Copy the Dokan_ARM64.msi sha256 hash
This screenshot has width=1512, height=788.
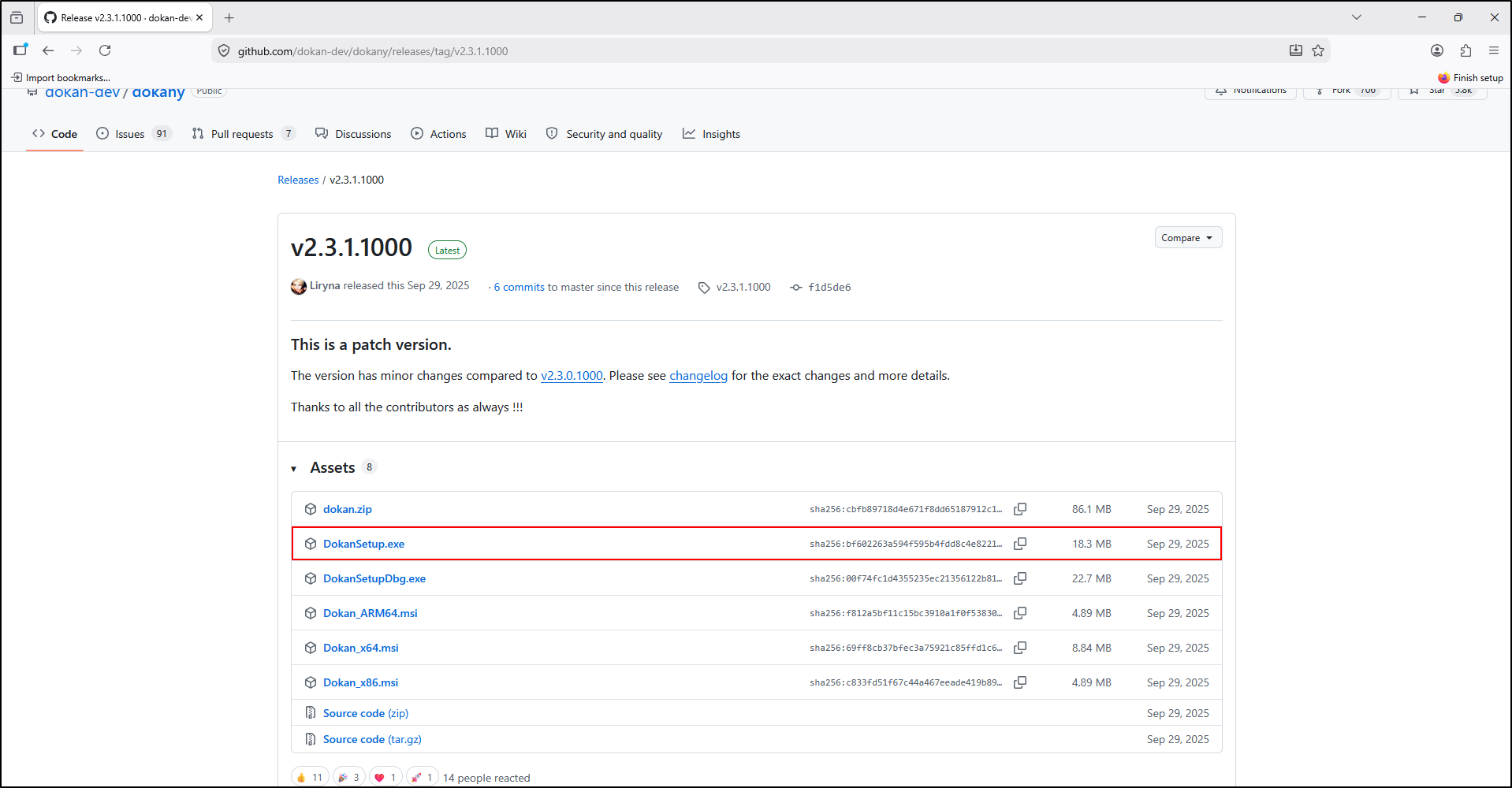1020,613
